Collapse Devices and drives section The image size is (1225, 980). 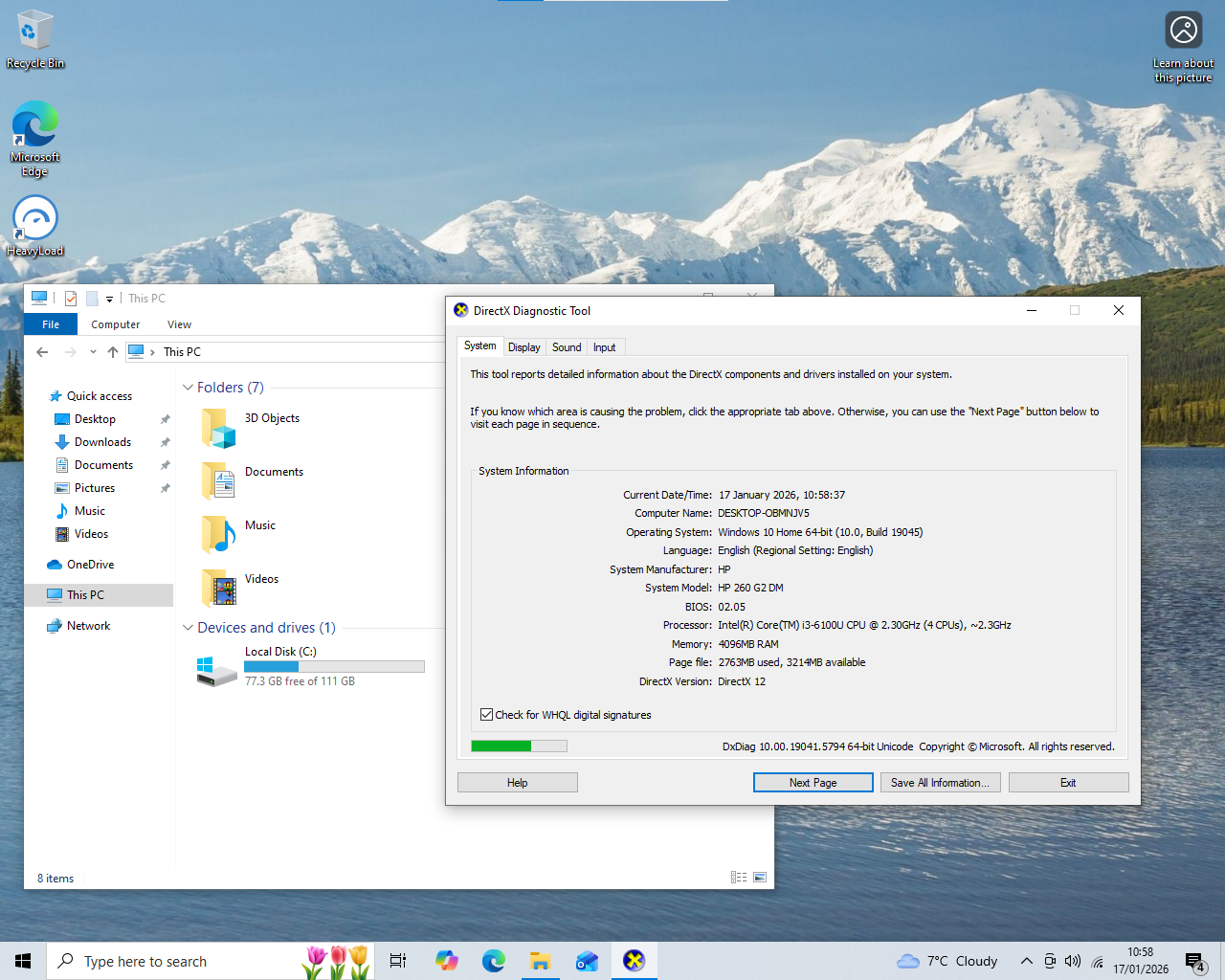pos(188,627)
